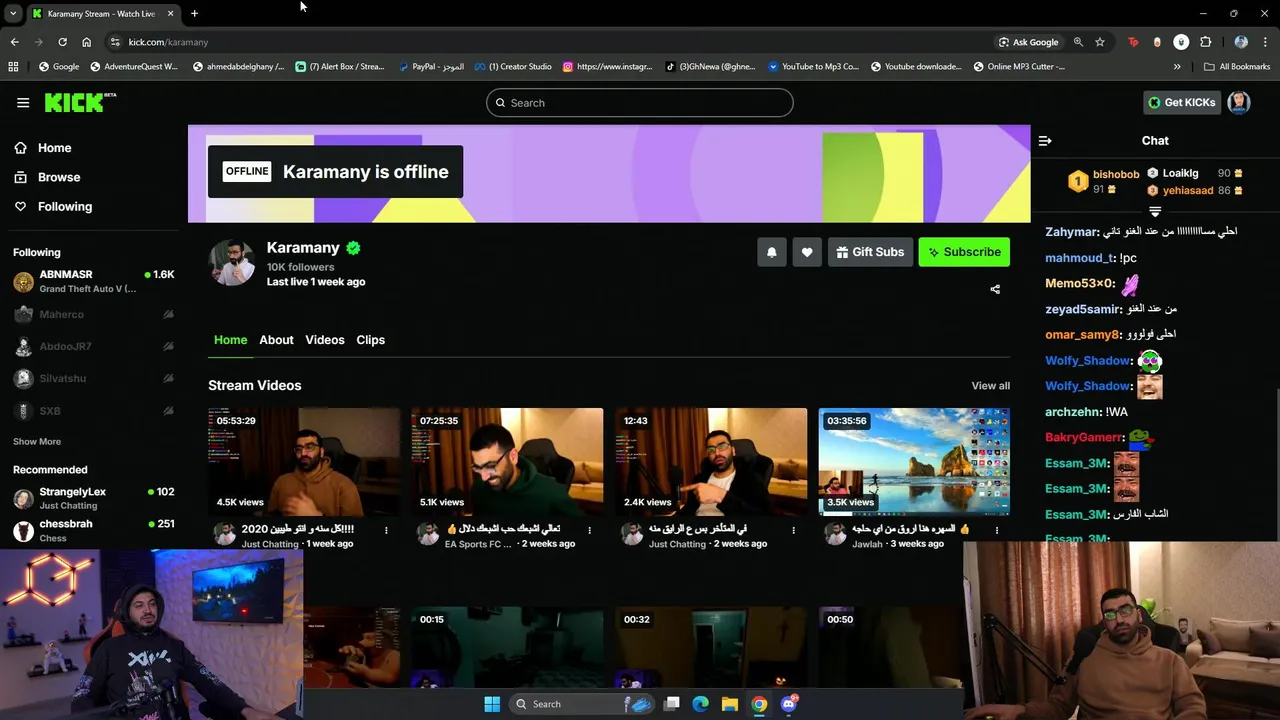The image size is (1280, 720).
Task: Open ABNMASR channel in Following list
Action: (94, 281)
